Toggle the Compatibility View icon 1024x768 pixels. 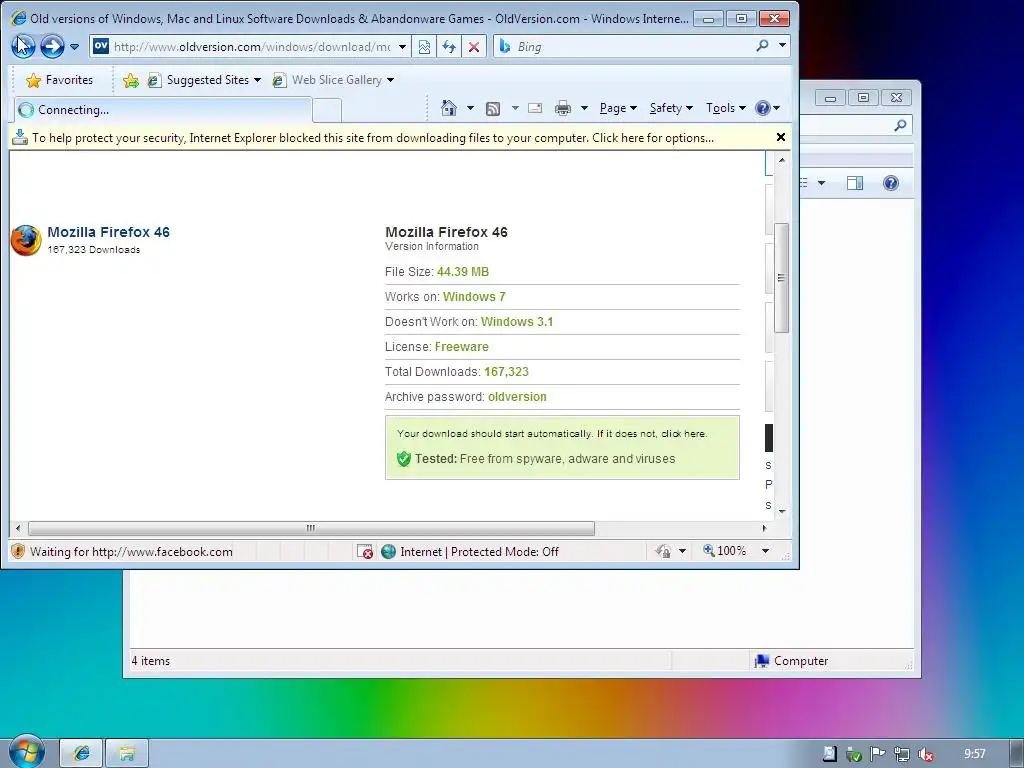click(x=424, y=47)
